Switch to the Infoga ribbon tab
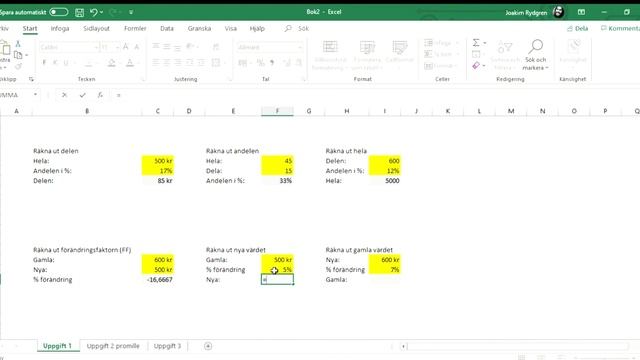Screen dimensions: 640x360 click(x=60, y=29)
